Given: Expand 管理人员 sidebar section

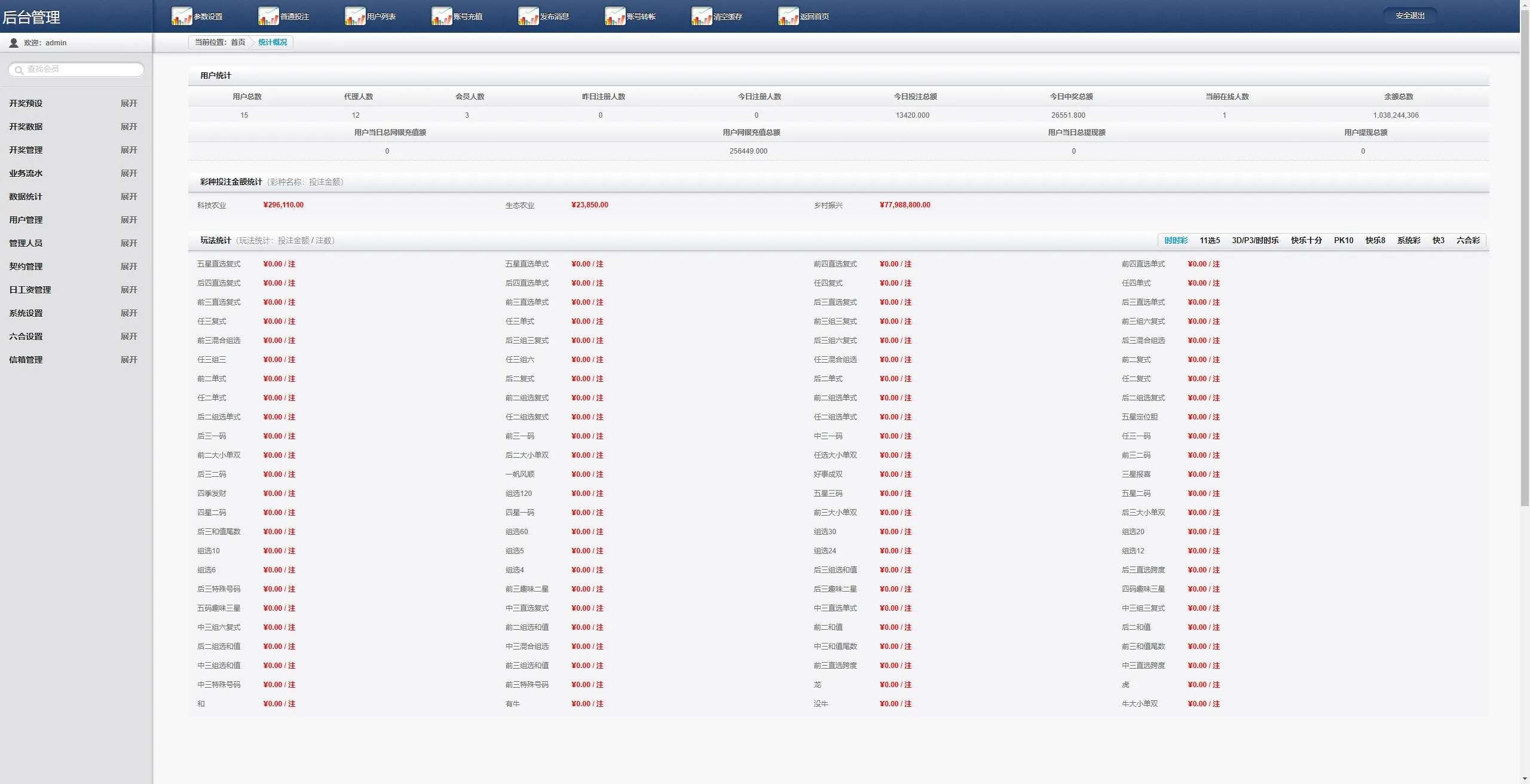Looking at the screenshot, I should [x=128, y=243].
